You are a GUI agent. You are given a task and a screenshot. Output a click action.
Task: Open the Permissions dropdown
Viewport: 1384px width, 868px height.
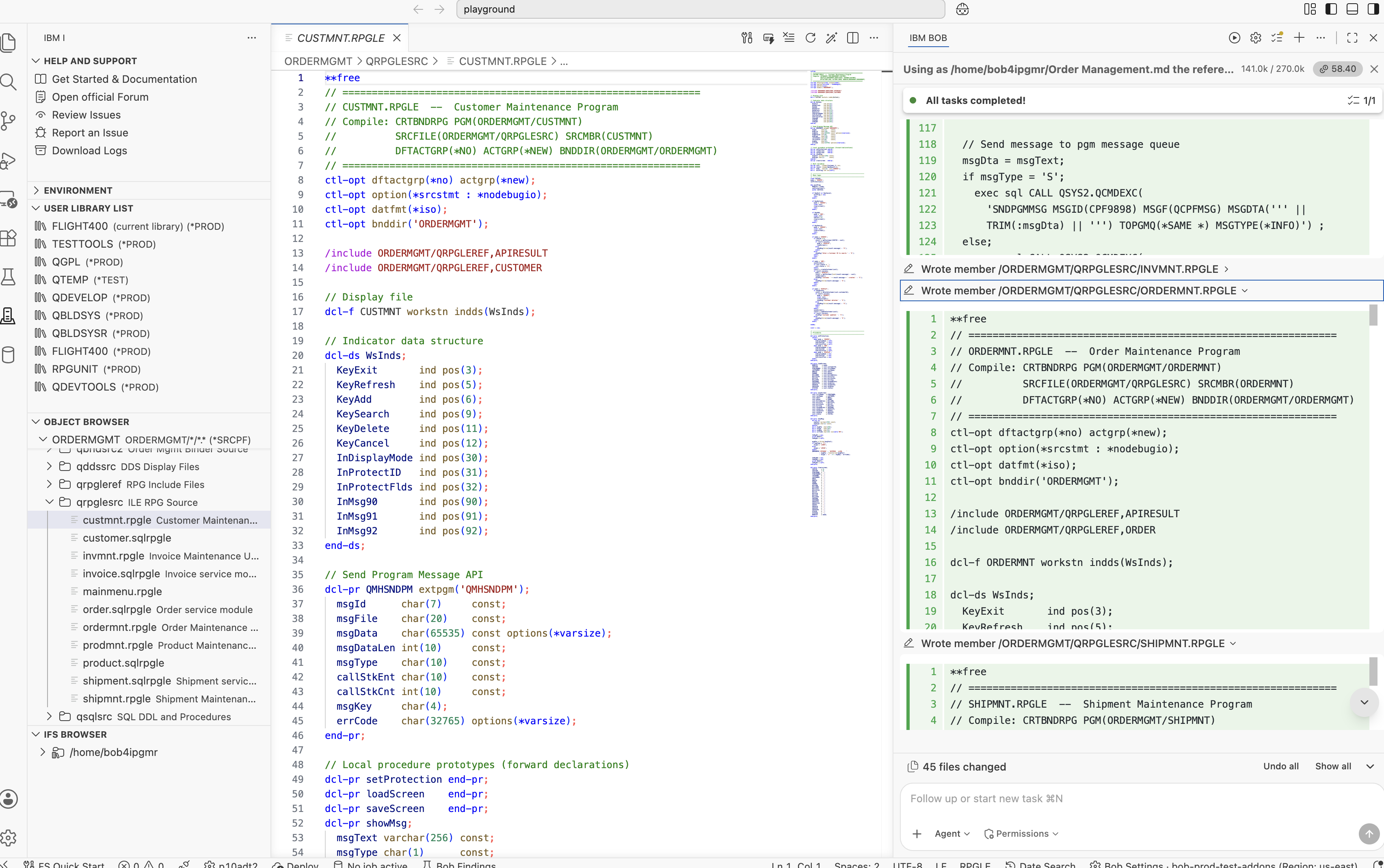1022,833
